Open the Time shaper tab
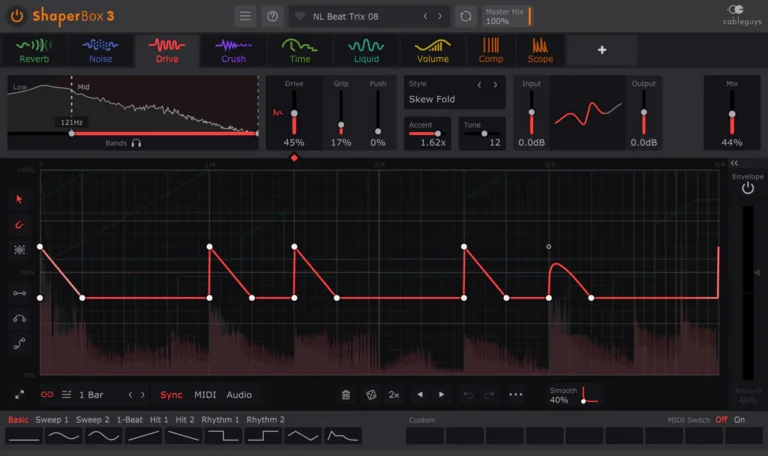 pyautogui.click(x=300, y=50)
